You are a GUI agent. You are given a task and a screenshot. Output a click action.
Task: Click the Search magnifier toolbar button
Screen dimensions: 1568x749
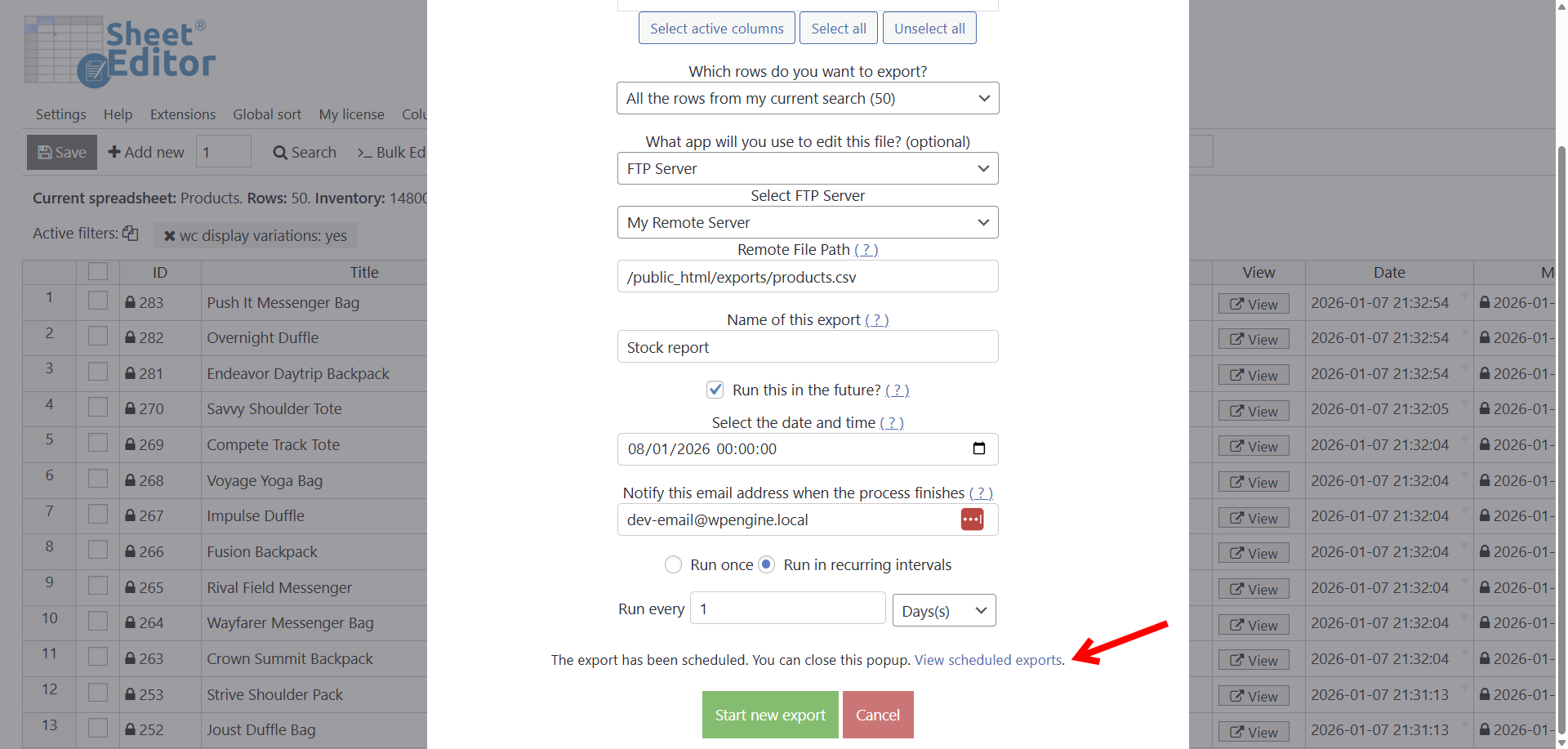(305, 153)
